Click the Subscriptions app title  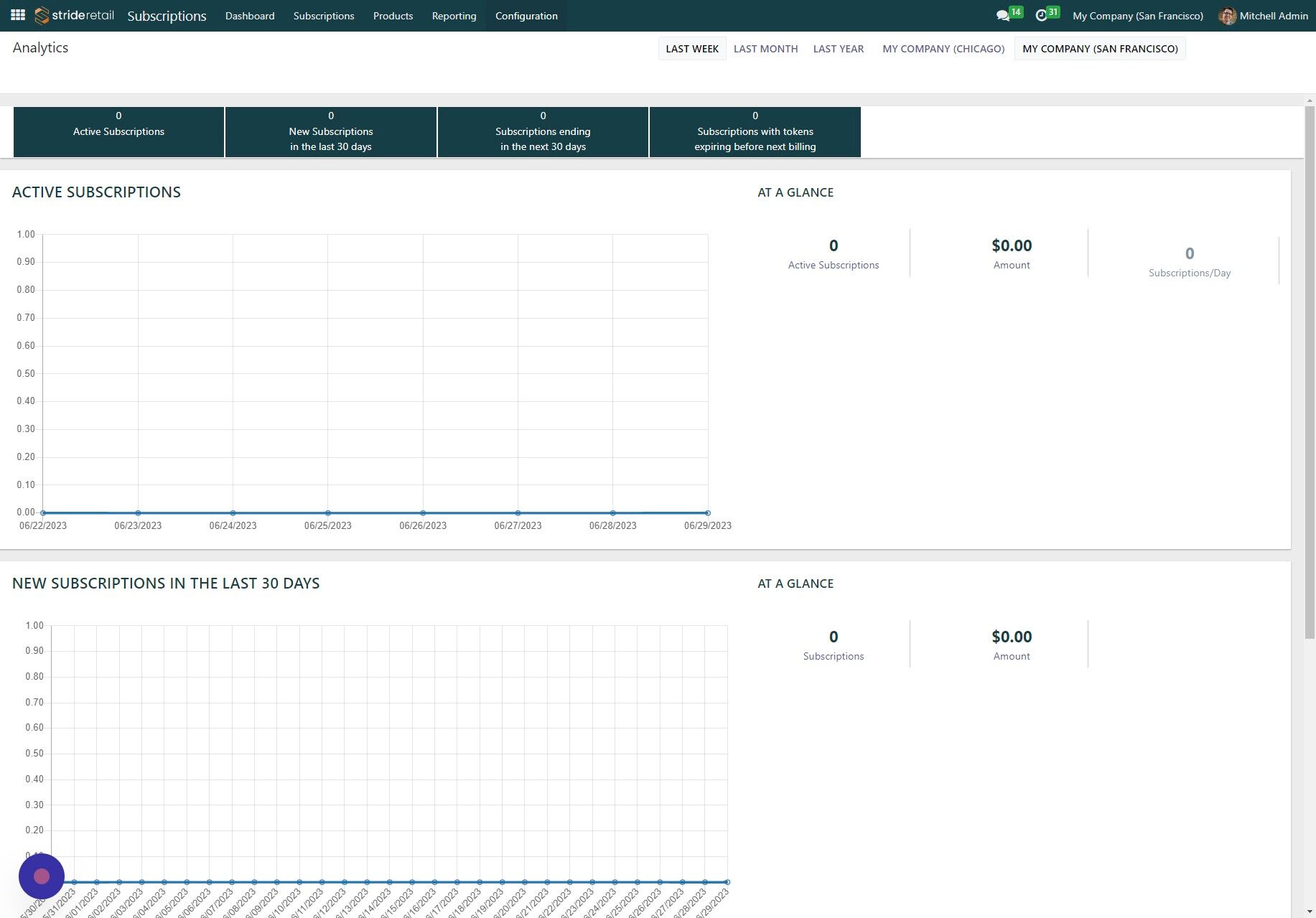click(167, 16)
